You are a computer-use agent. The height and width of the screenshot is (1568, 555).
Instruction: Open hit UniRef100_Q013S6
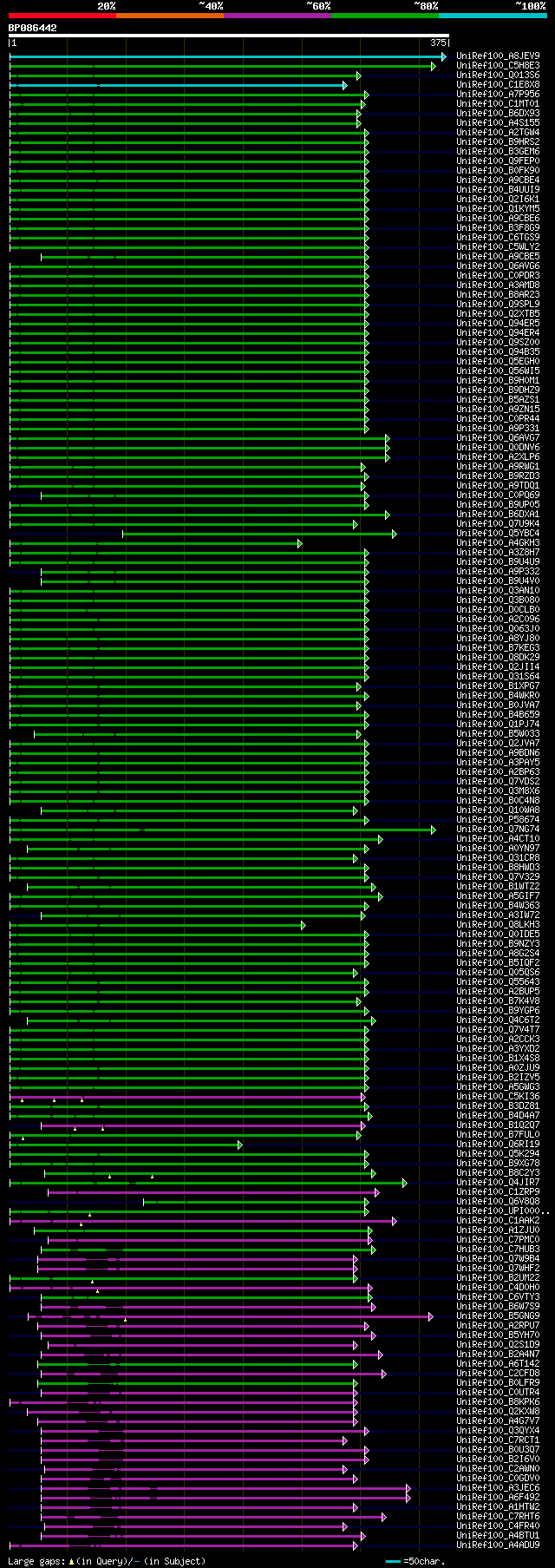pos(498,75)
